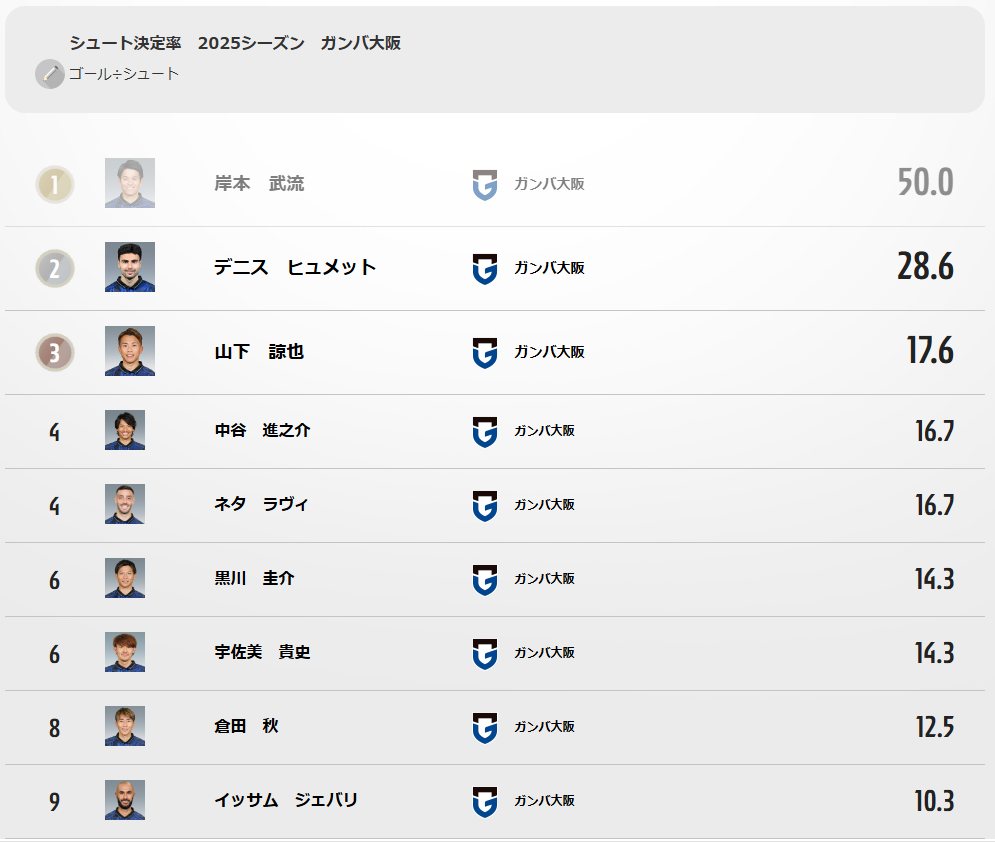Click Gamba Osaka crest in デニス ヒュメット row
Screen dimensions: 995x842
click(x=485, y=268)
